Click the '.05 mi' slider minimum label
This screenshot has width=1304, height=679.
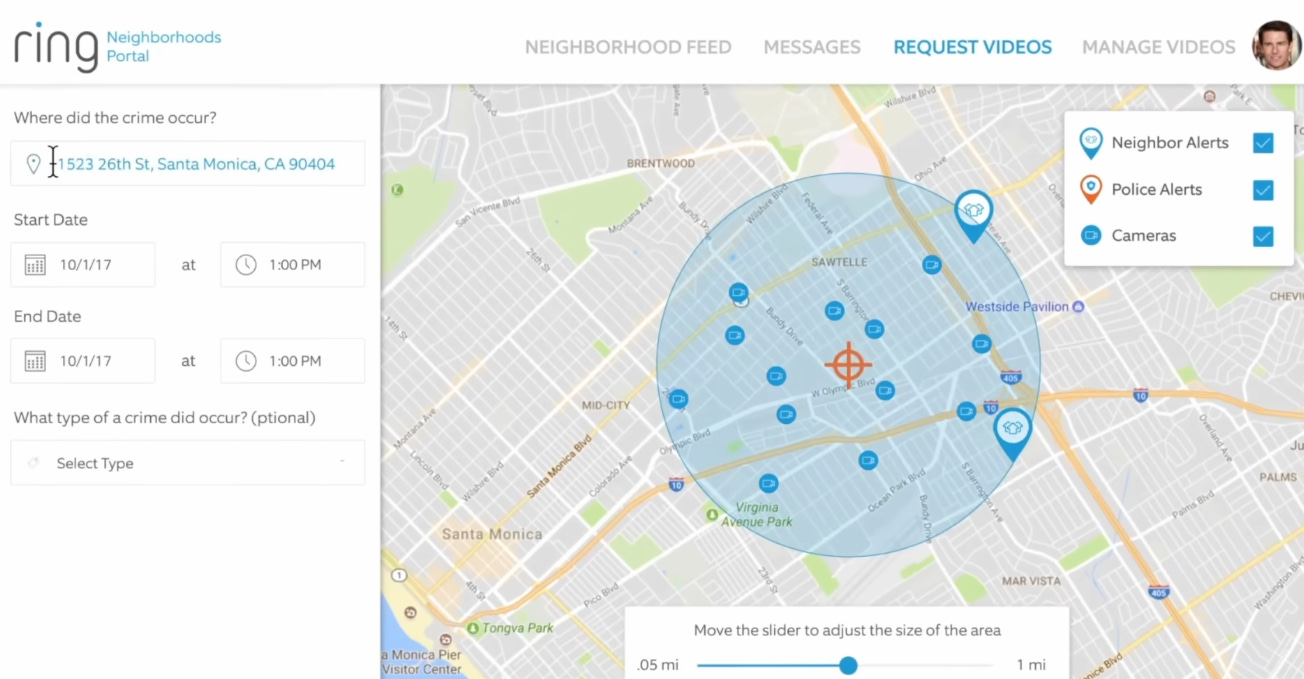[x=658, y=665]
